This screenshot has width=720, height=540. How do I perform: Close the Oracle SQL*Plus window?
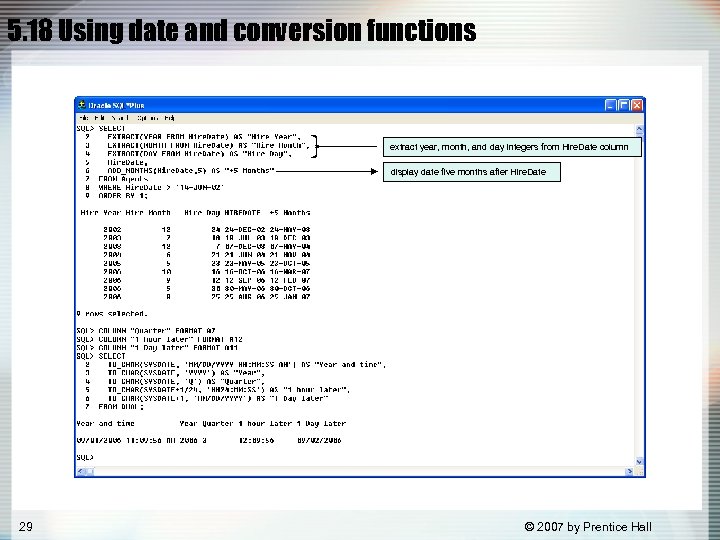pyautogui.click(x=637, y=106)
